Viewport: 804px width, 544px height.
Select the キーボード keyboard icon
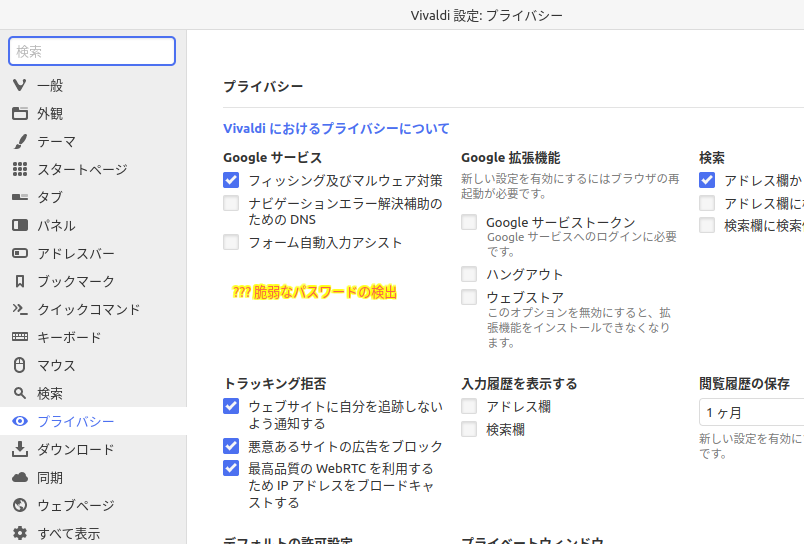19,337
